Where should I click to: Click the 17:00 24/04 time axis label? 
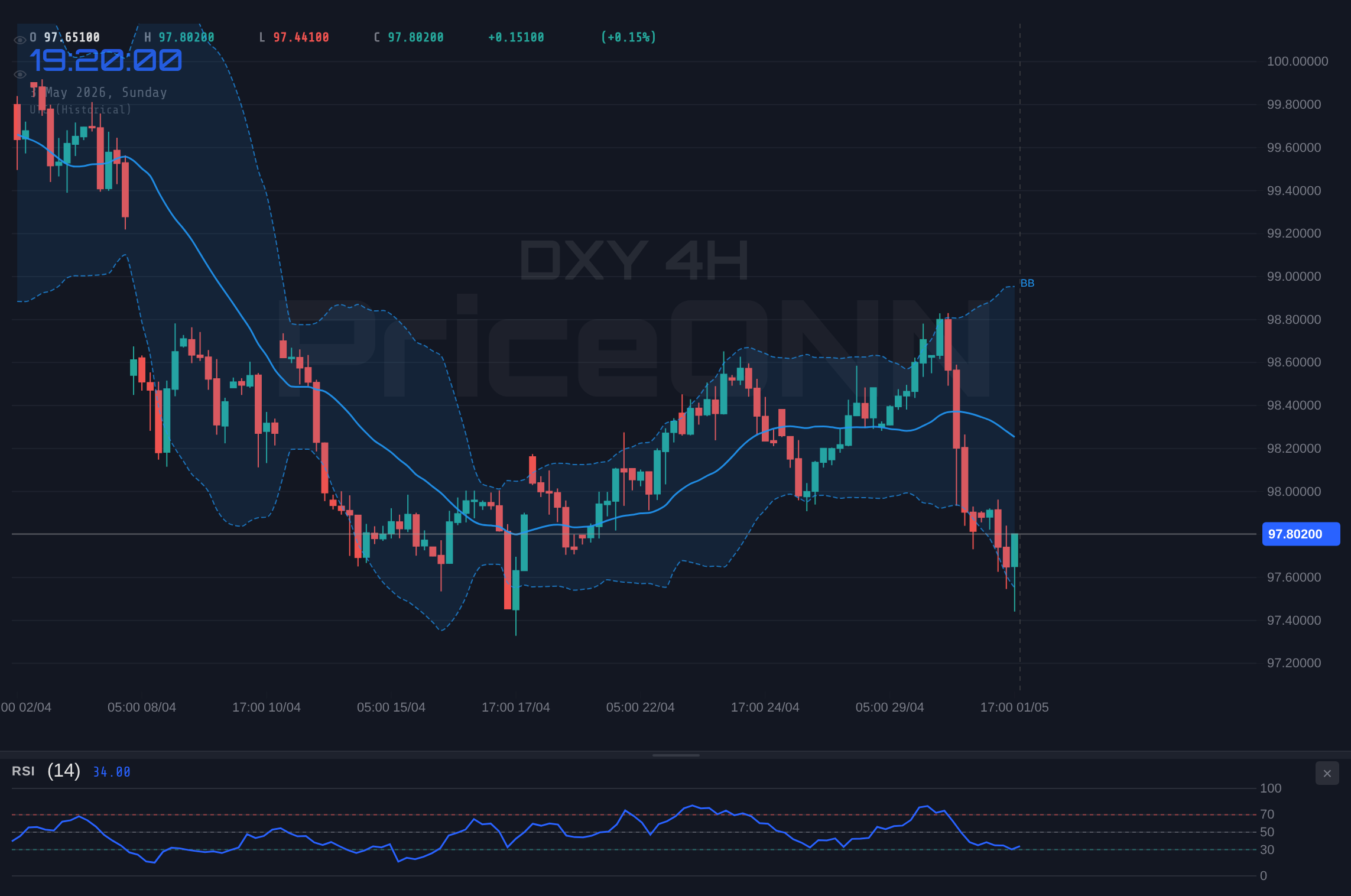765,707
